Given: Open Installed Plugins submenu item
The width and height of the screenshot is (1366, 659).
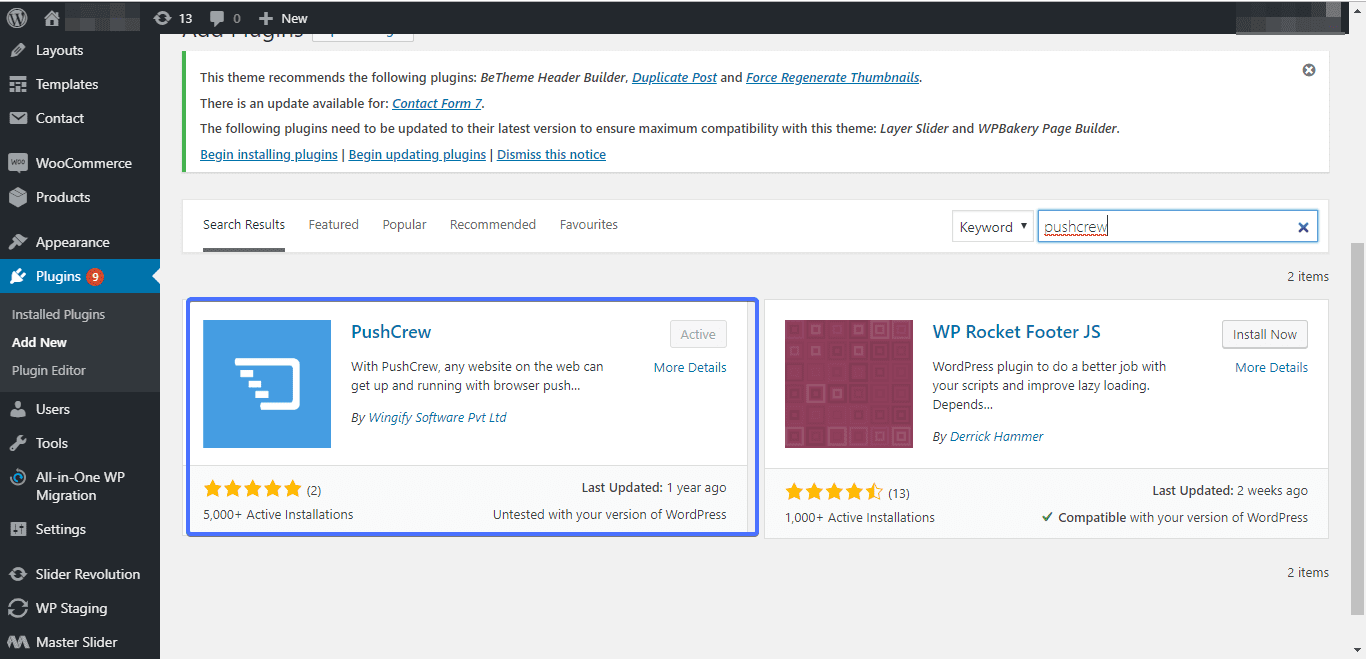Looking at the screenshot, I should pyautogui.click(x=58, y=314).
